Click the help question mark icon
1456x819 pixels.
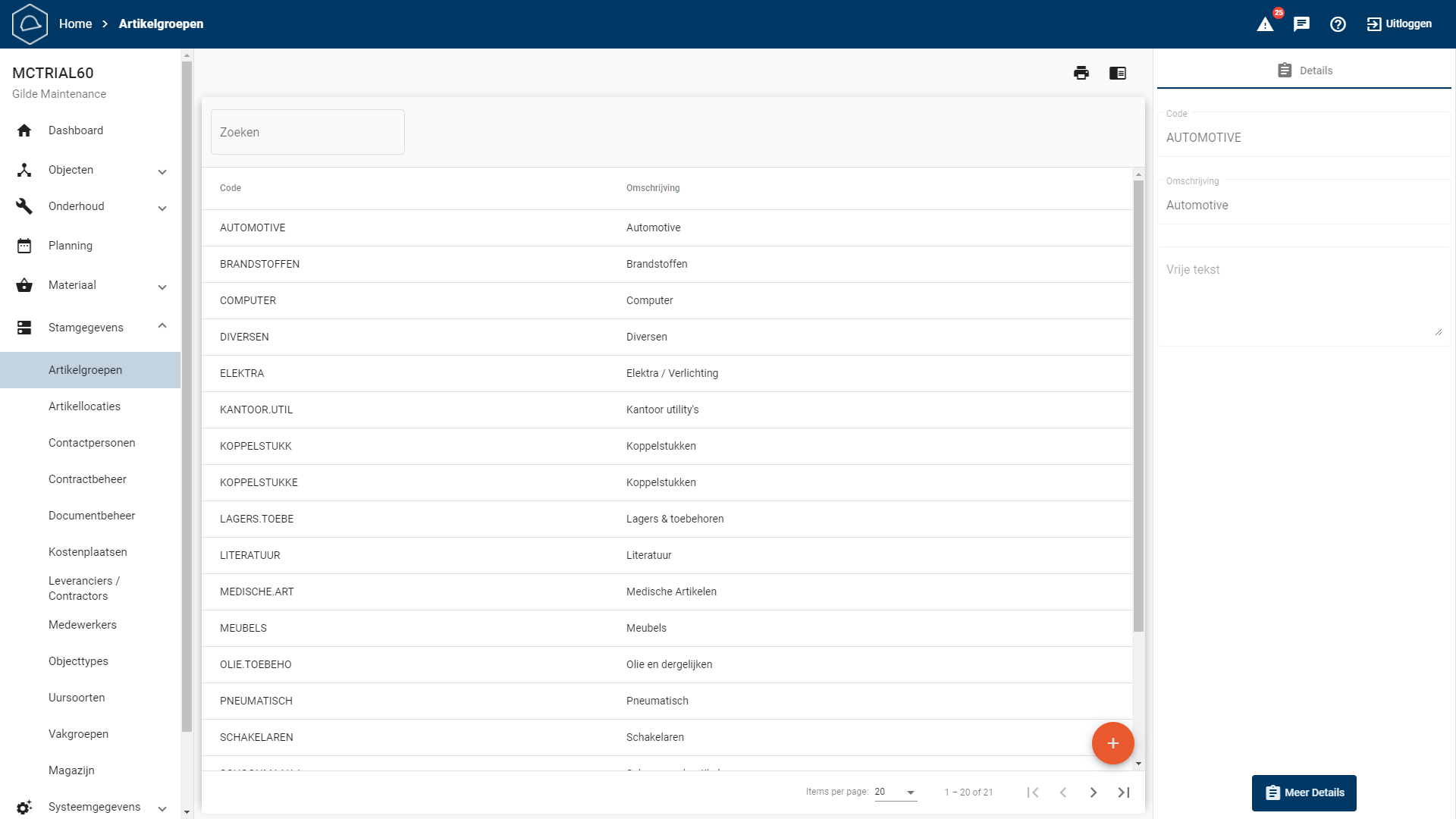[1338, 24]
